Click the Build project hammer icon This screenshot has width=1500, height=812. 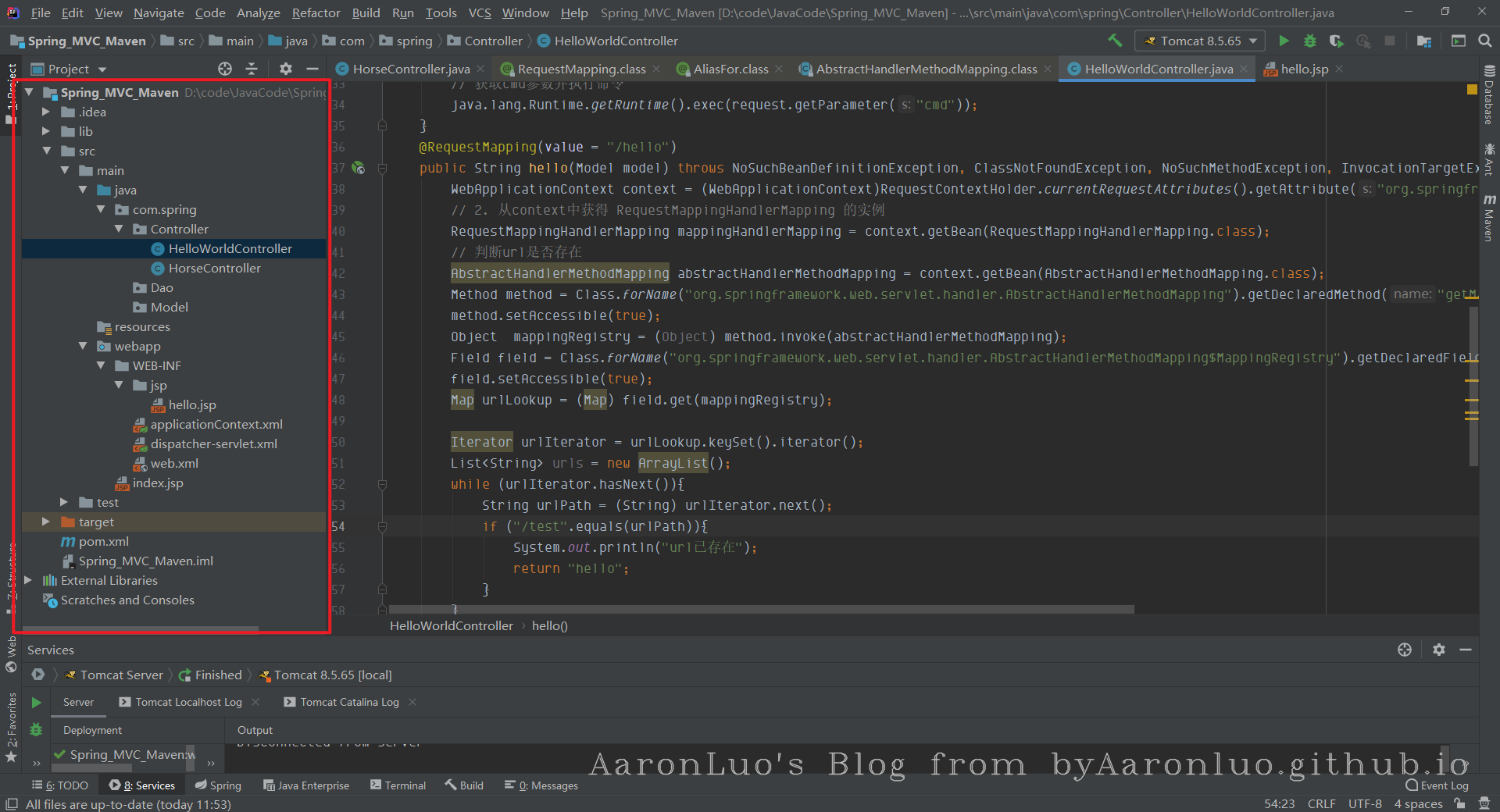pos(1115,41)
